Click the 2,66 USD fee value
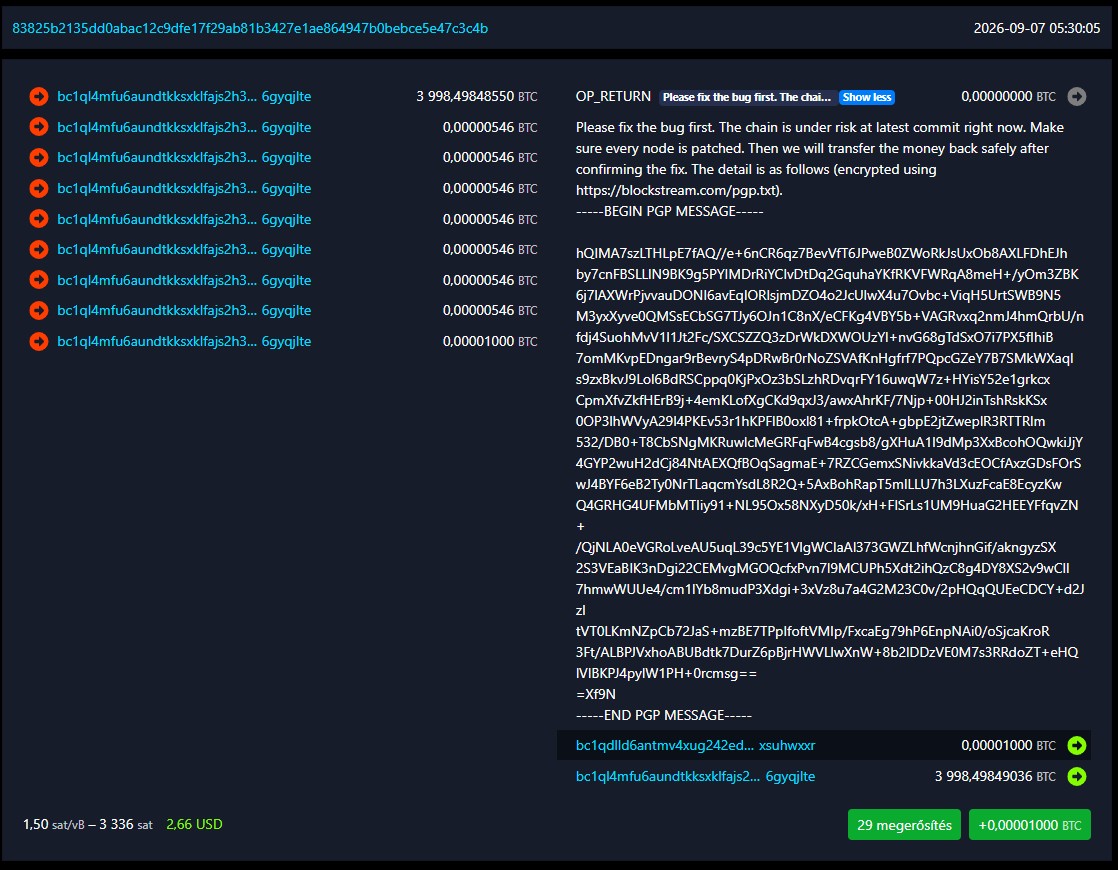Viewport: 1118px width, 870px height. 194,824
